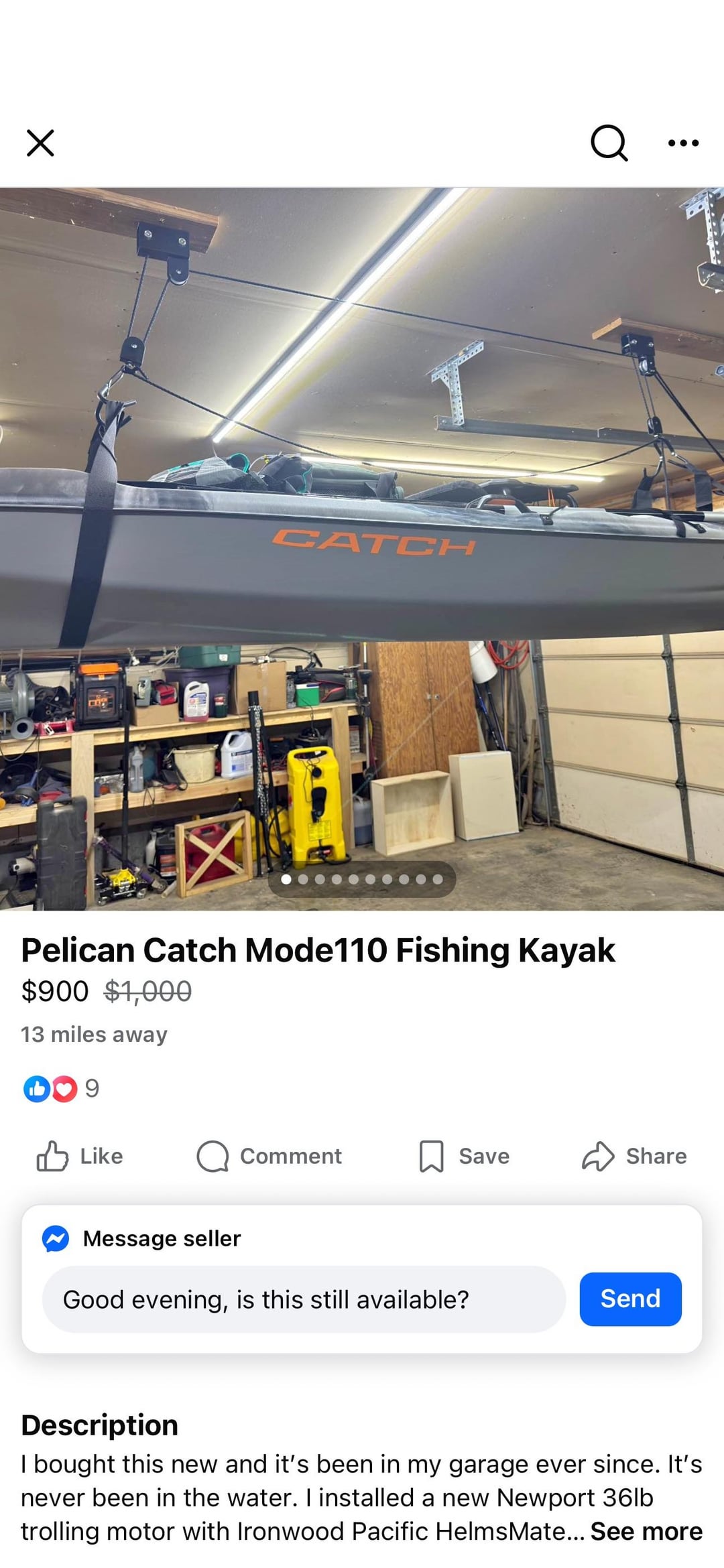Jump to the second photo dot indicator
Viewport: 724px width, 1568px height.
pos(303,879)
